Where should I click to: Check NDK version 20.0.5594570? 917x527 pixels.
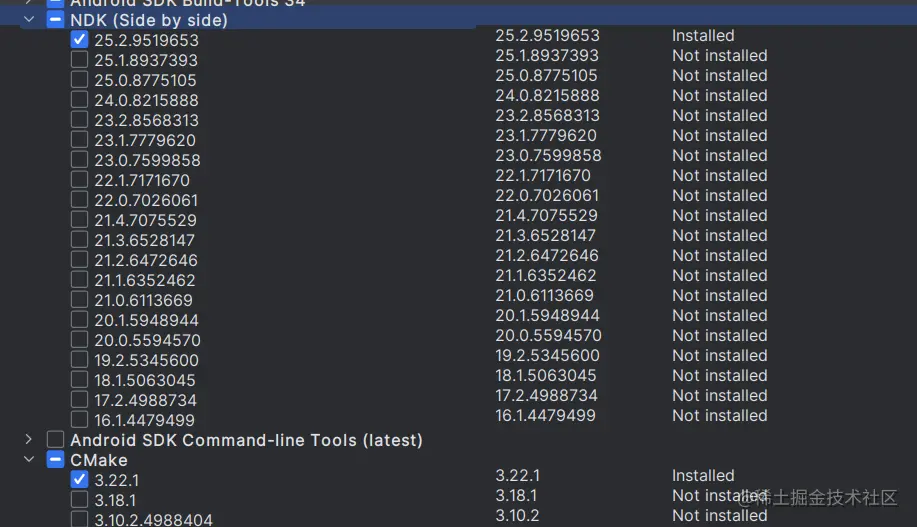click(80, 339)
